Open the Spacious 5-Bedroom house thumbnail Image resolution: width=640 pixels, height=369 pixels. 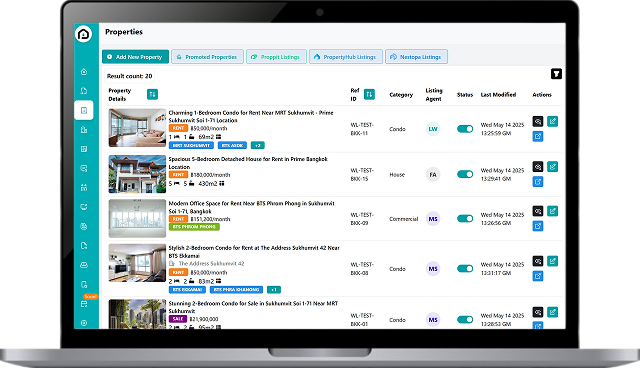[137, 174]
